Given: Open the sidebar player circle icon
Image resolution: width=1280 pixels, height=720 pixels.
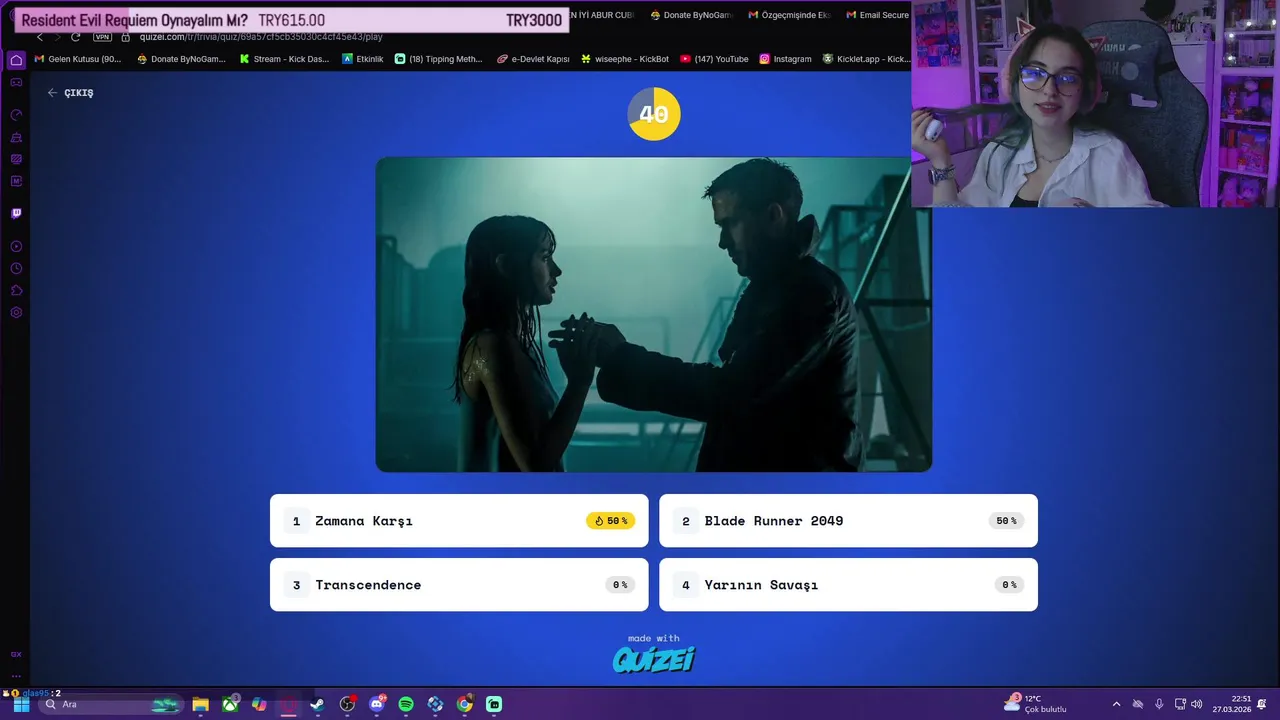Looking at the screenshot, I should 16,246.
